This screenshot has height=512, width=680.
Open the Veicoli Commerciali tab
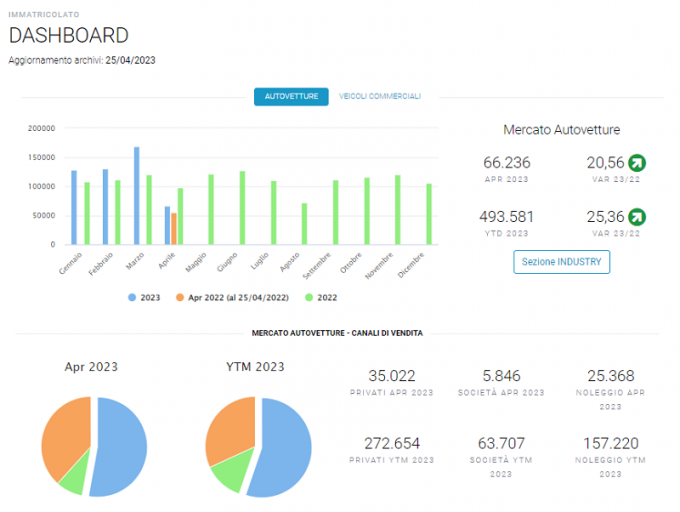(380, 96)
